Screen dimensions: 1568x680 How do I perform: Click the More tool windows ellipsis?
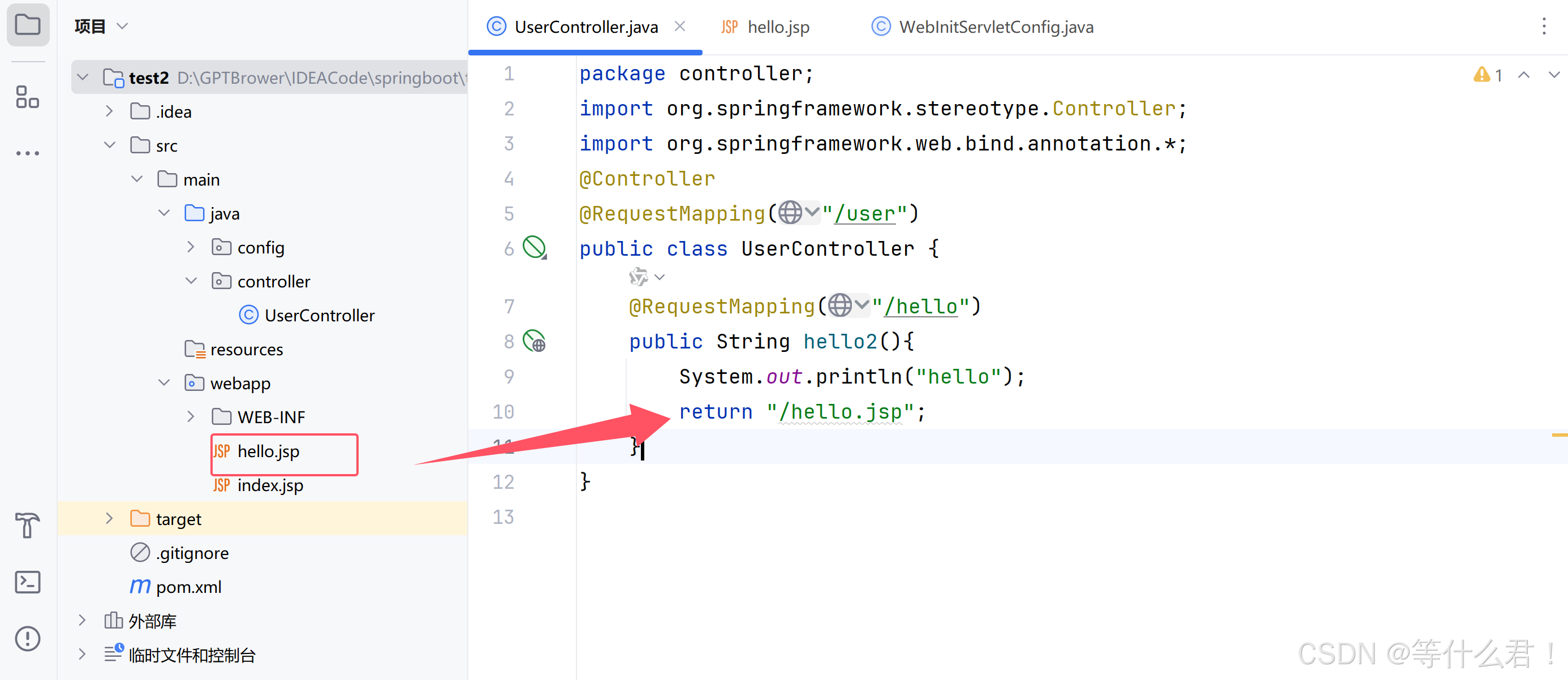[x=27, y=153]
